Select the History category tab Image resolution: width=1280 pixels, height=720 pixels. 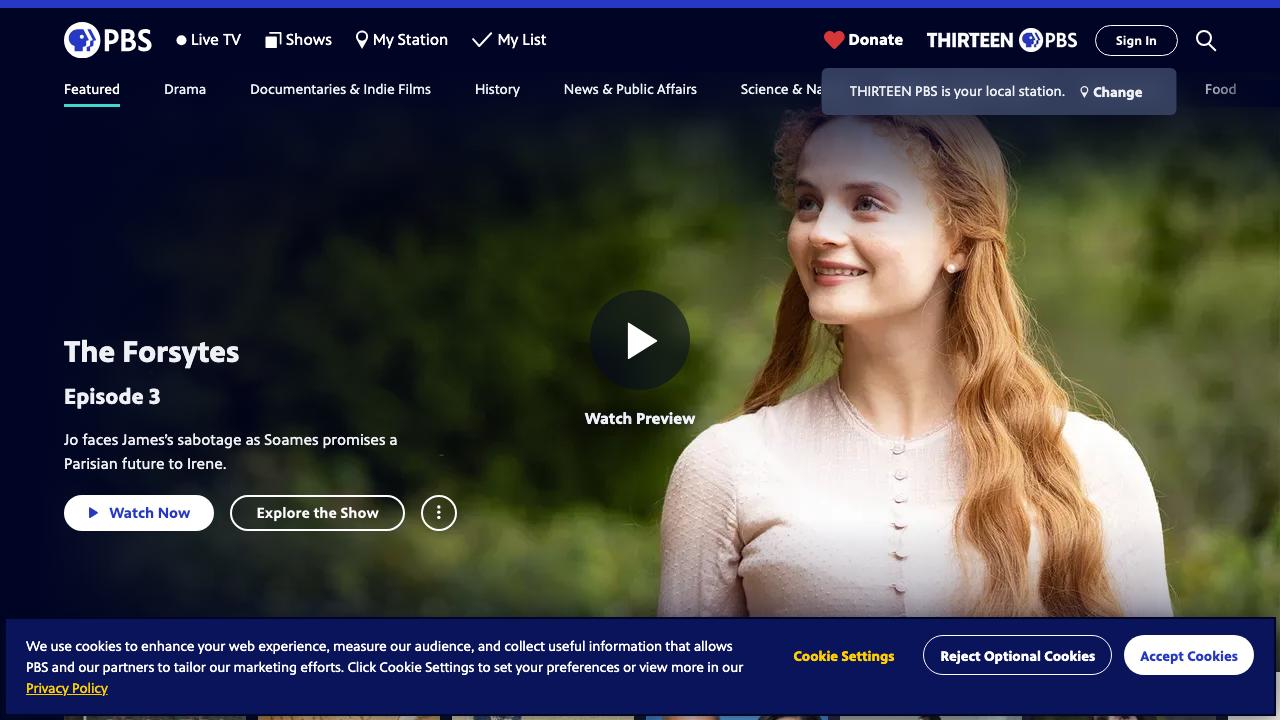[x=497, y=89]
